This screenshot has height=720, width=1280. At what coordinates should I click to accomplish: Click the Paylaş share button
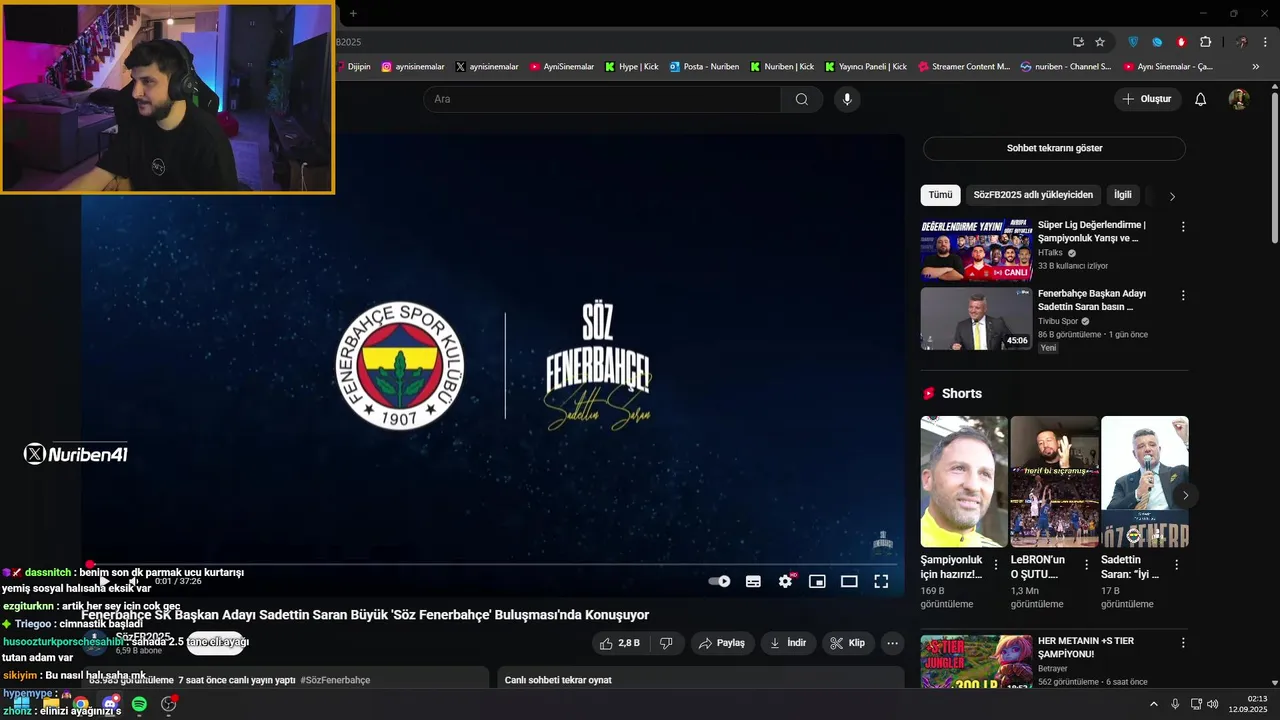pyautogui.click(x=722, y=643)
